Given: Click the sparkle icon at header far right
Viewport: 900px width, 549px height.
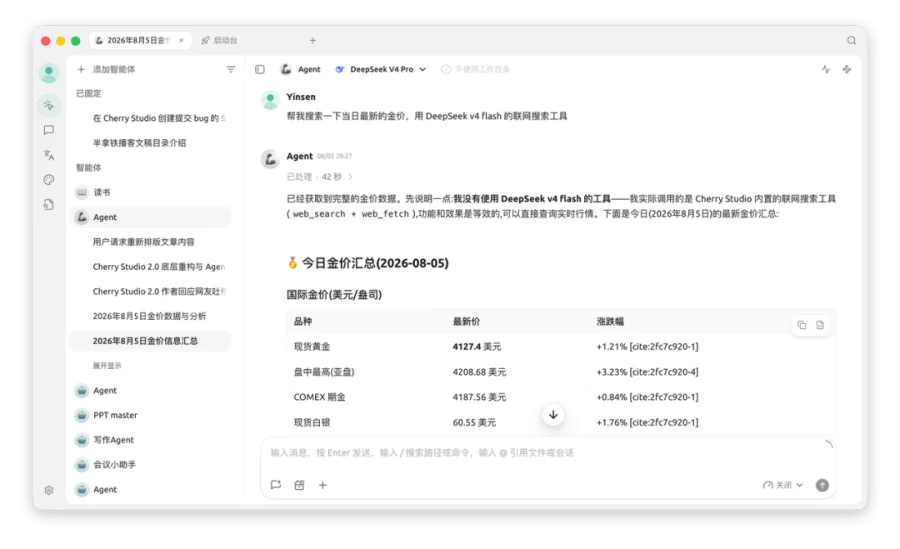Looking at the screenshot, I should [847, 69].
